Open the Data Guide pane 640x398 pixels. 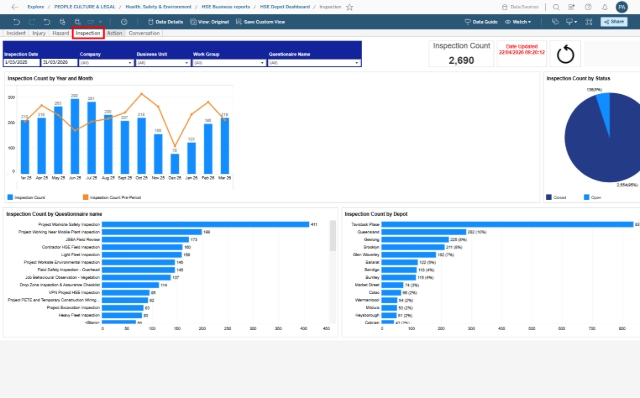click(481, 22)
